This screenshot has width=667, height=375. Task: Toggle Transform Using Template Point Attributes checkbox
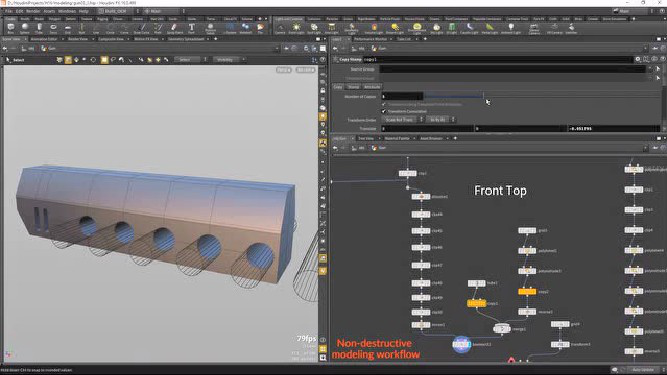coord(384,104)
